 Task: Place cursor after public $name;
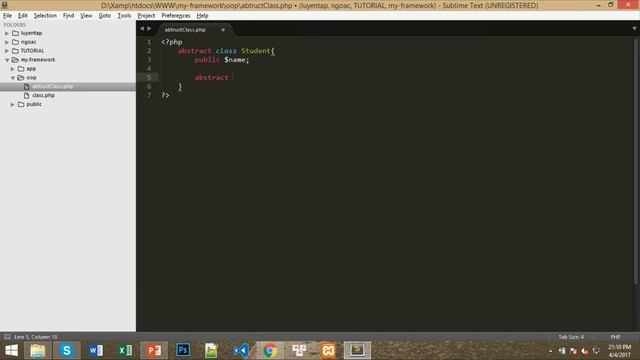[x=249, y=60]
